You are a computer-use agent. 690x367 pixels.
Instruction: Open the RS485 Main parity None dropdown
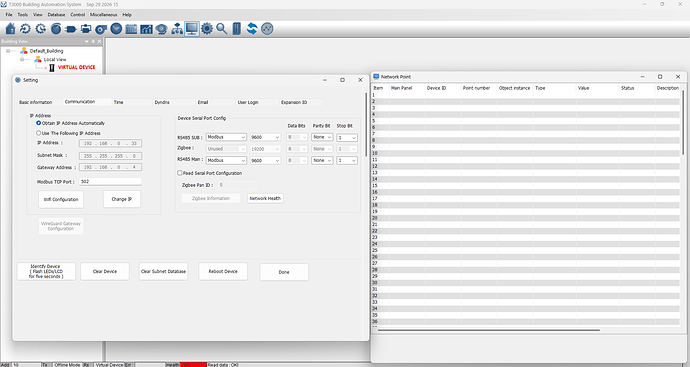click(322, 161)
